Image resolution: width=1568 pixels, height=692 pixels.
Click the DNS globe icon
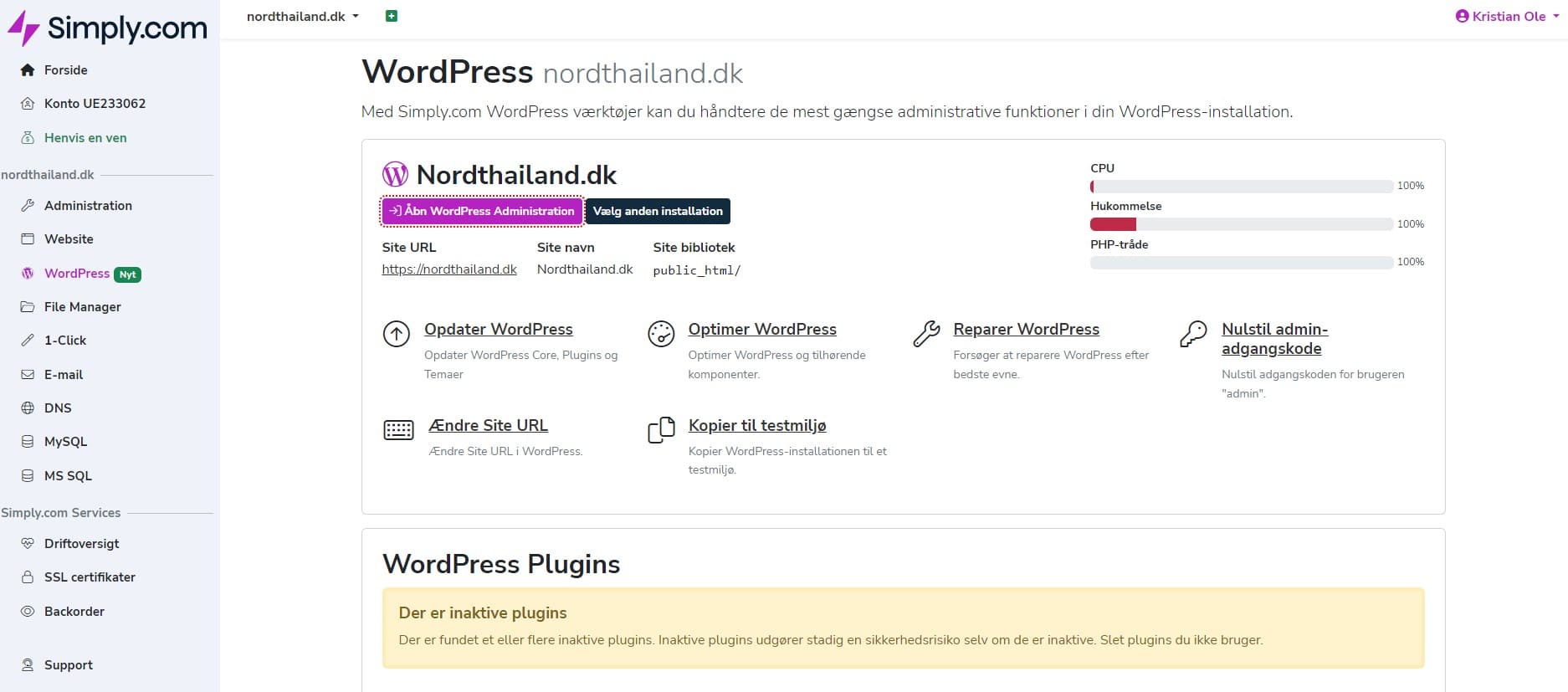tap(28, 408)
